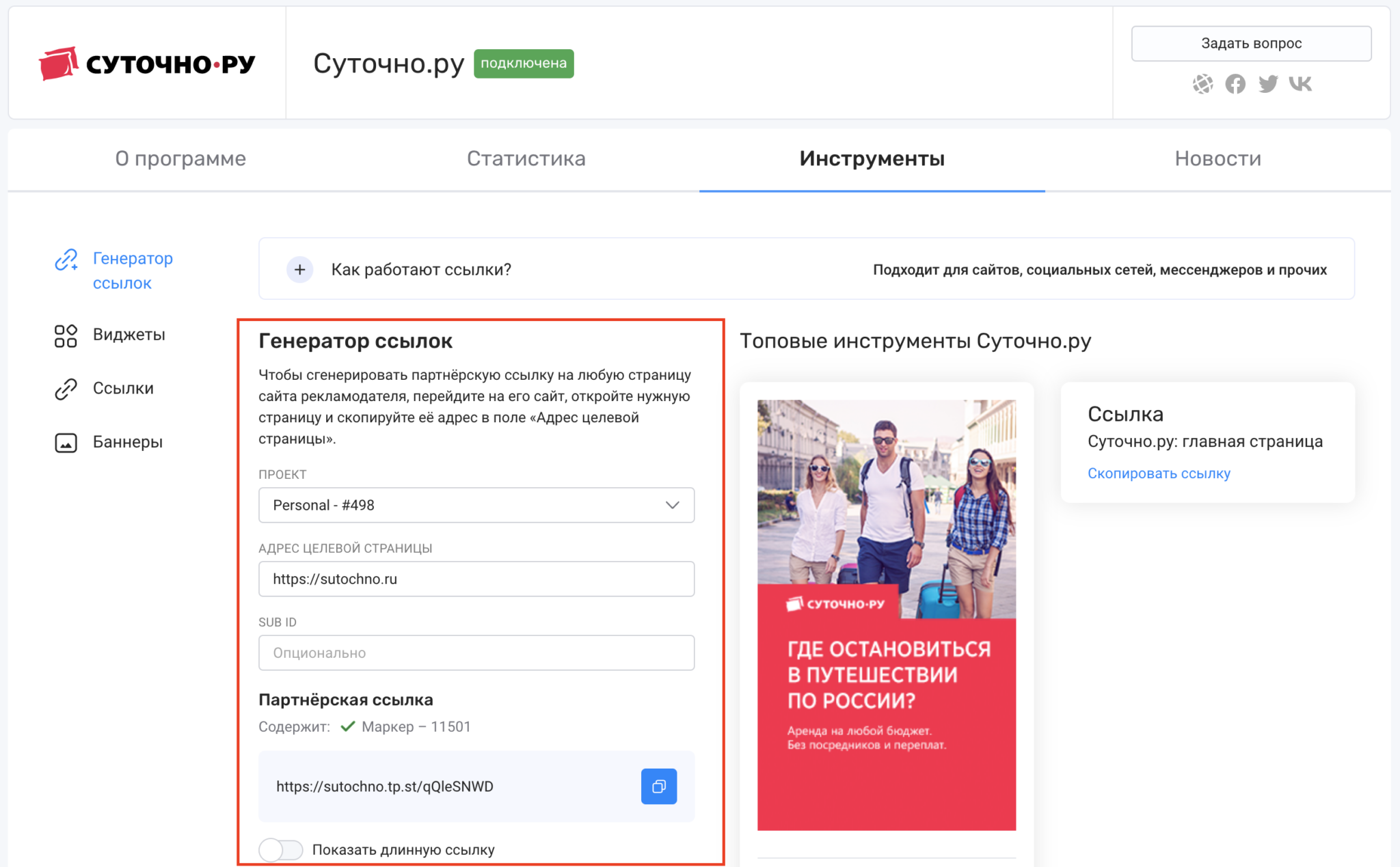Click the Суточно.ру promotional banner thumbnail
The height and width of the screenshot is (867, 1400).
tap(887, 615)
